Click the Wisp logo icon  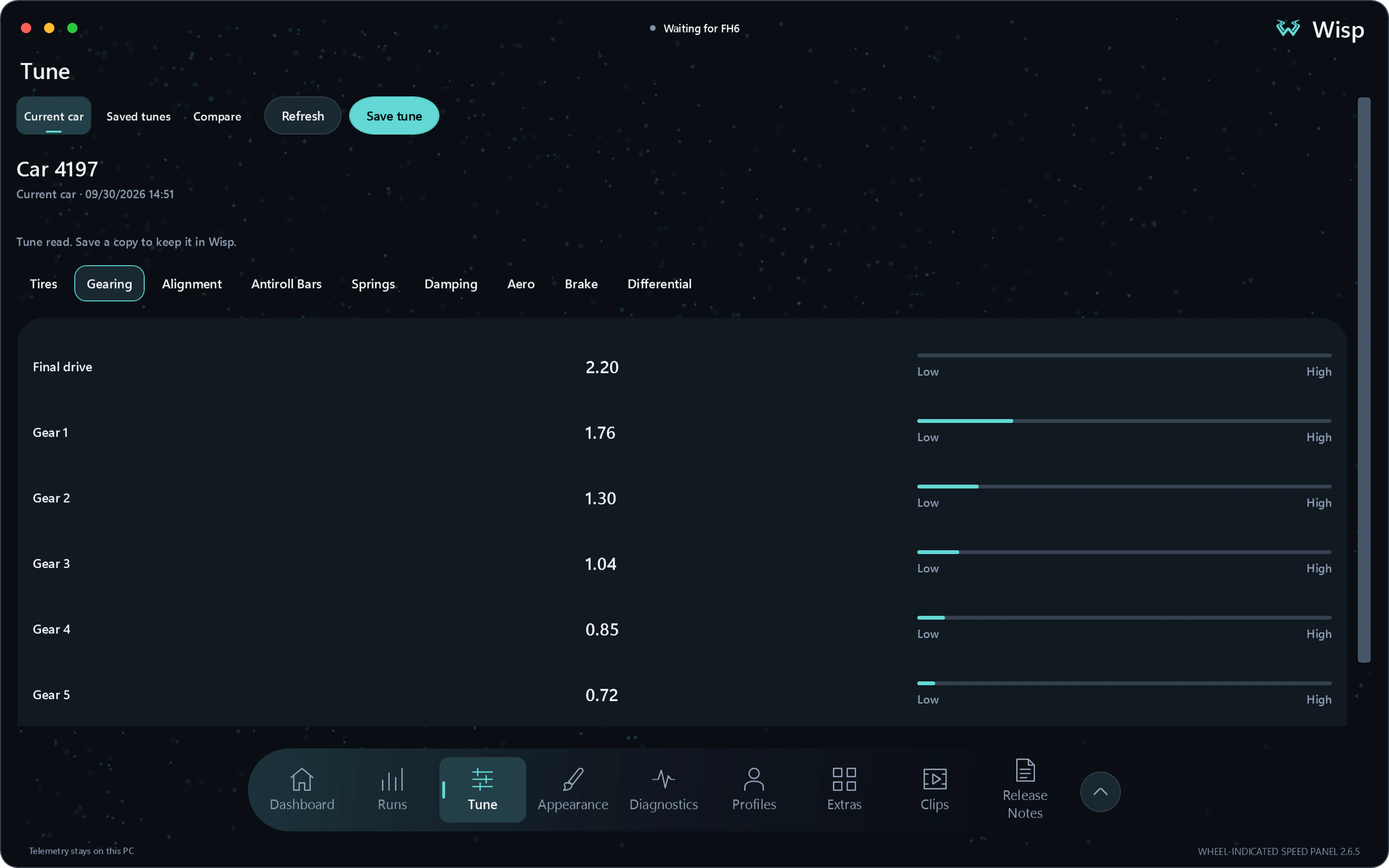[x=1288, y=28]
